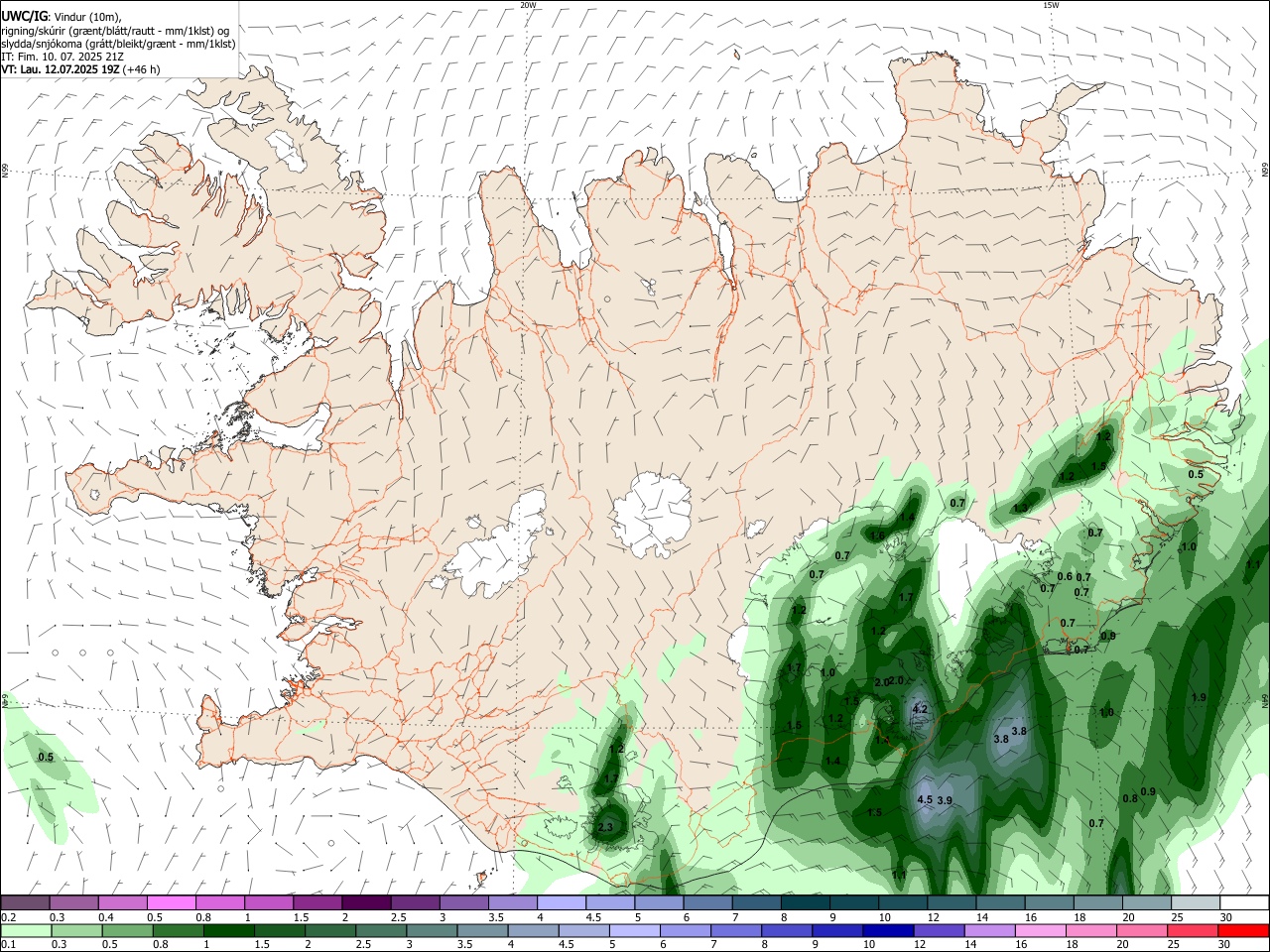Pick the darkest green 1 mm rain swatch
1270x952 pixels.
(x=229, y=930)
